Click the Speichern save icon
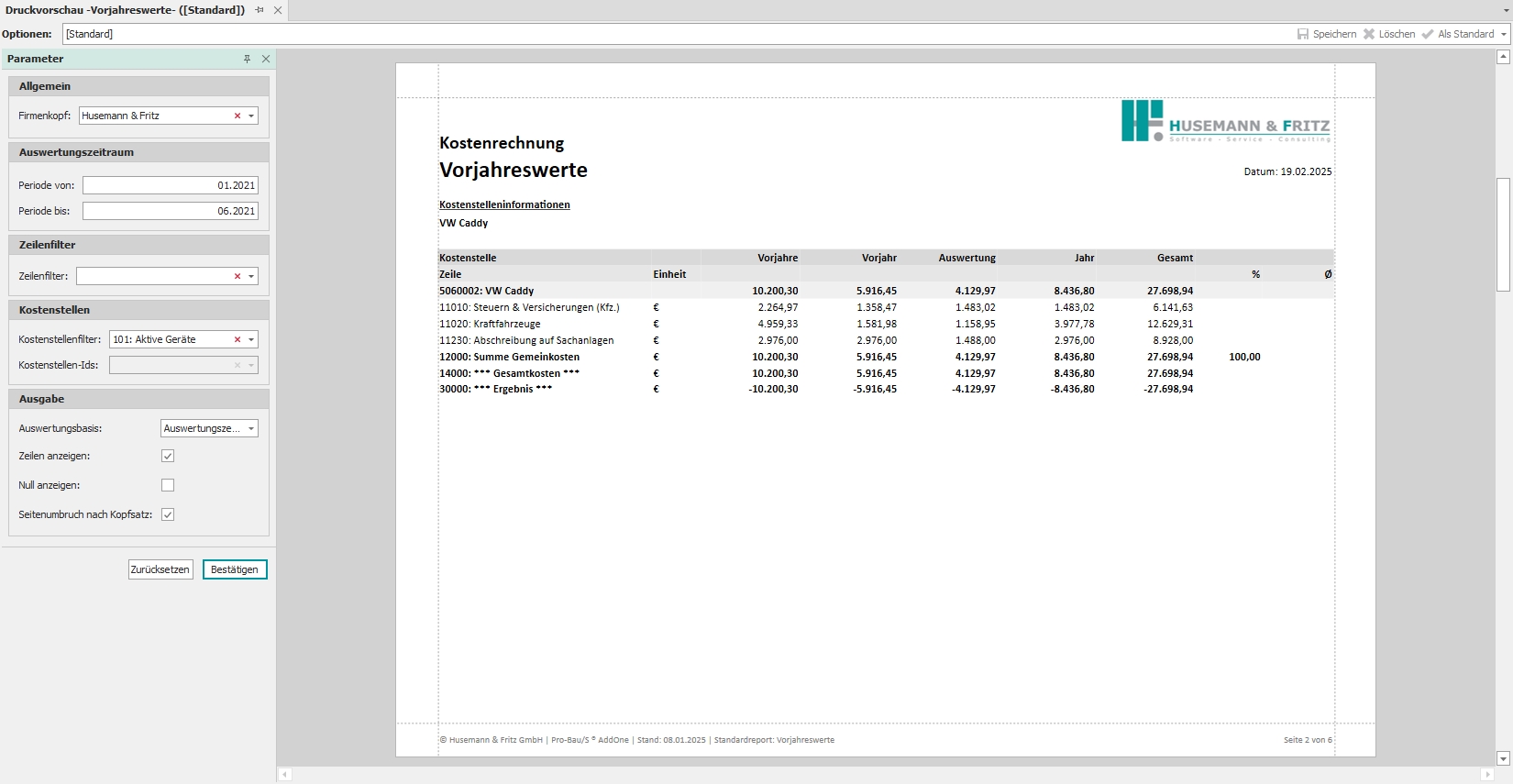 [x=1303, y=34]
